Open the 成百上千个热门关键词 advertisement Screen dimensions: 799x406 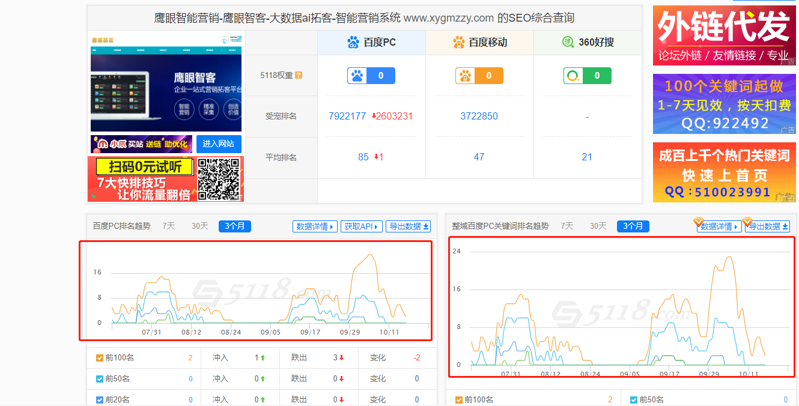click(x=724, y=172)
